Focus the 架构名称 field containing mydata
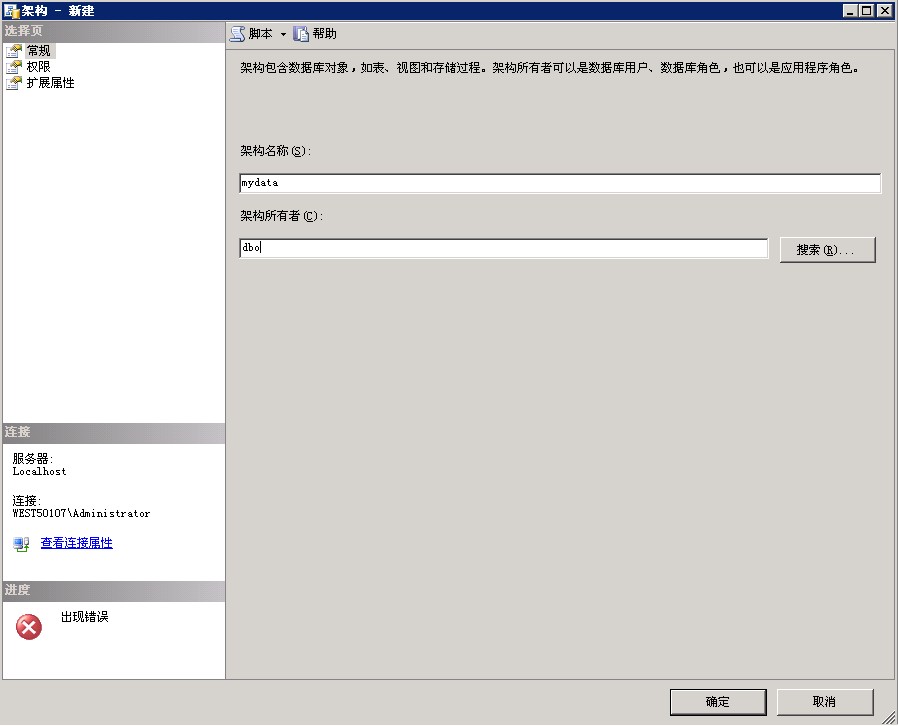This screenshot has height=726, width=898. click(x=560, y=183)
